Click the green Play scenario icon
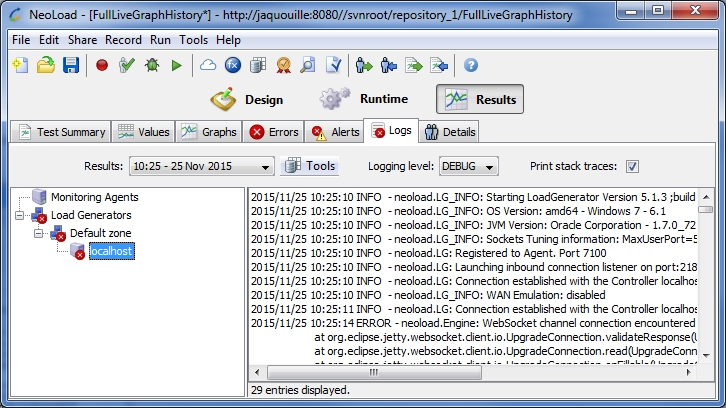This screenshot has width=726, height=408. pos(176,65)
